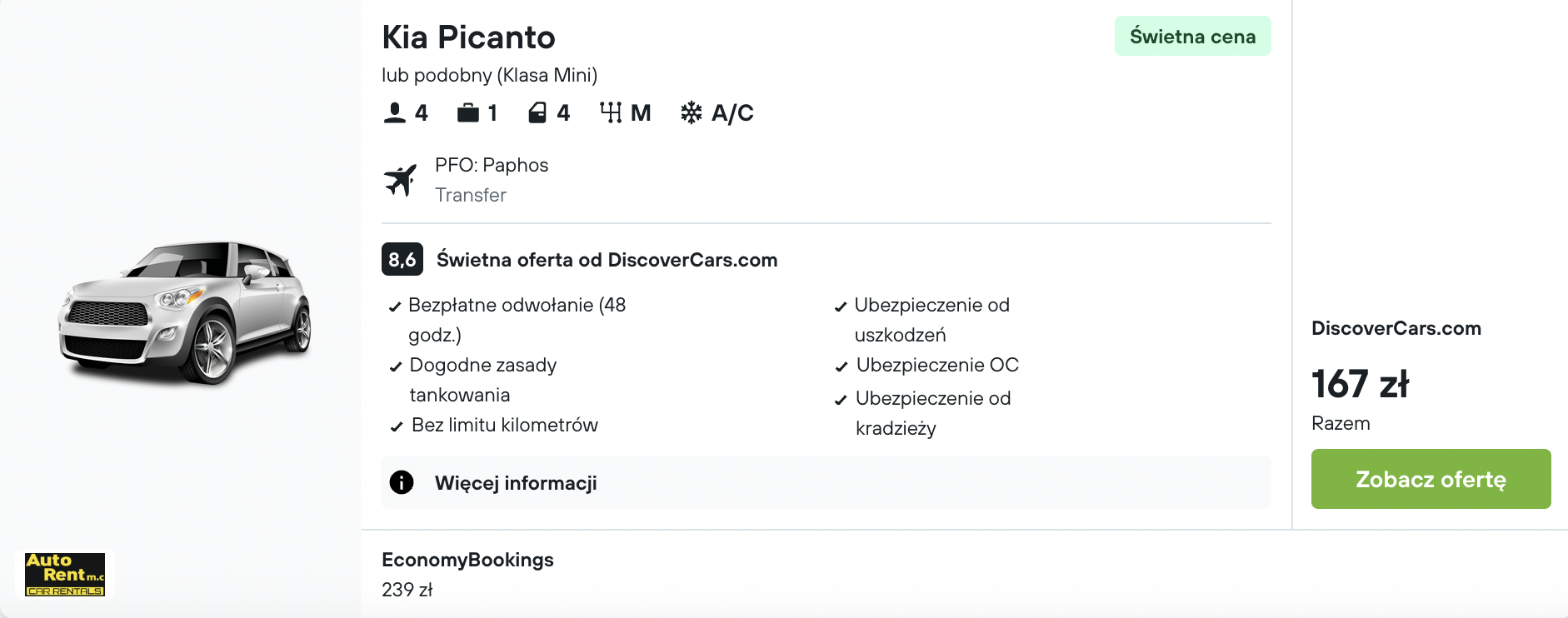Expand the Więcej informacji section
This screenshot has height=618, width=1568.
(x=515, y=483)
